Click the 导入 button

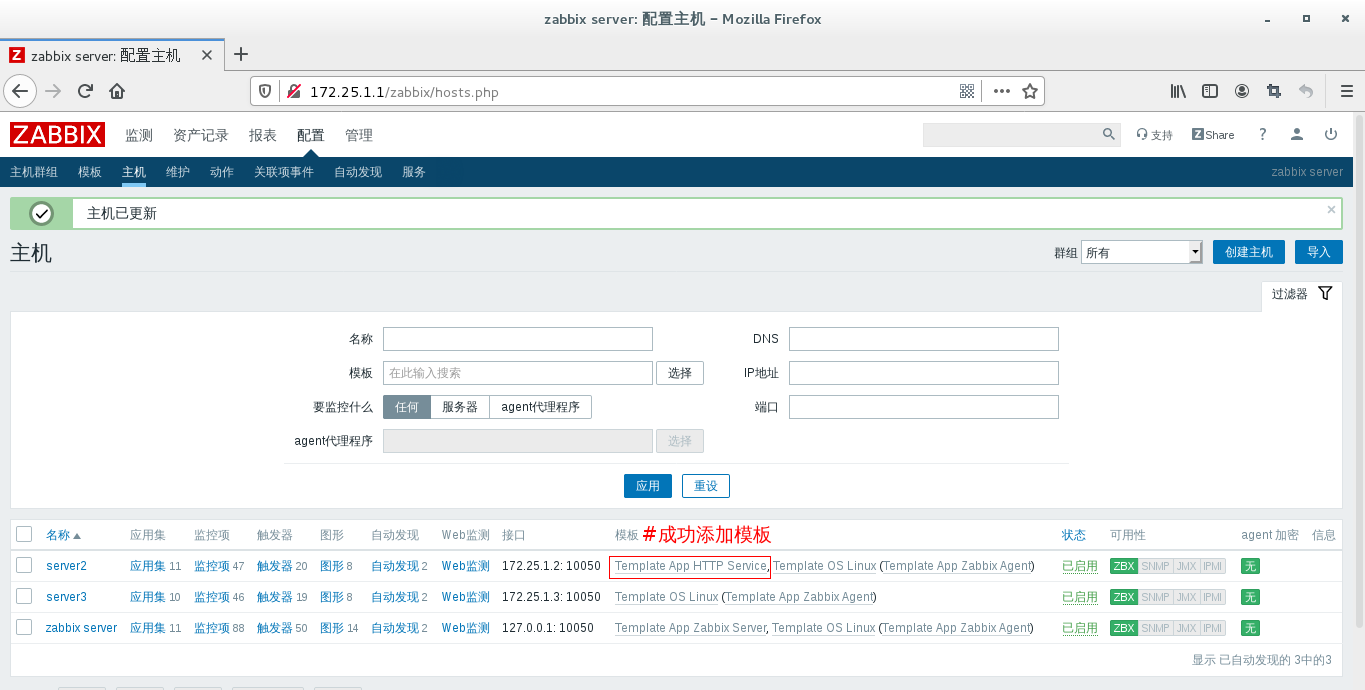(x=1319, y=252)
